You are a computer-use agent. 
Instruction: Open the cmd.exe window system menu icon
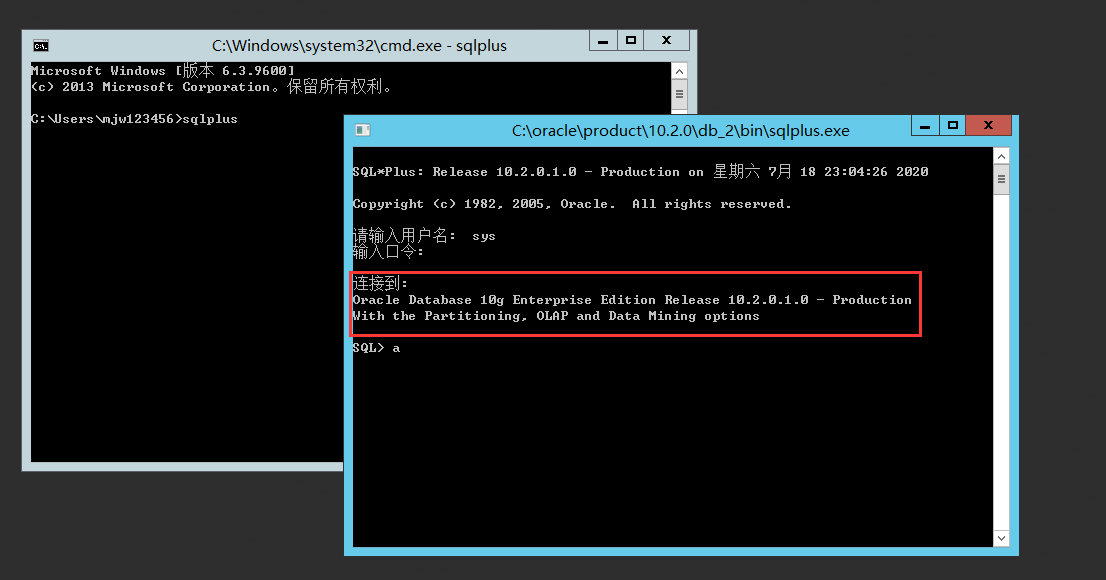[x=41, y=46]
